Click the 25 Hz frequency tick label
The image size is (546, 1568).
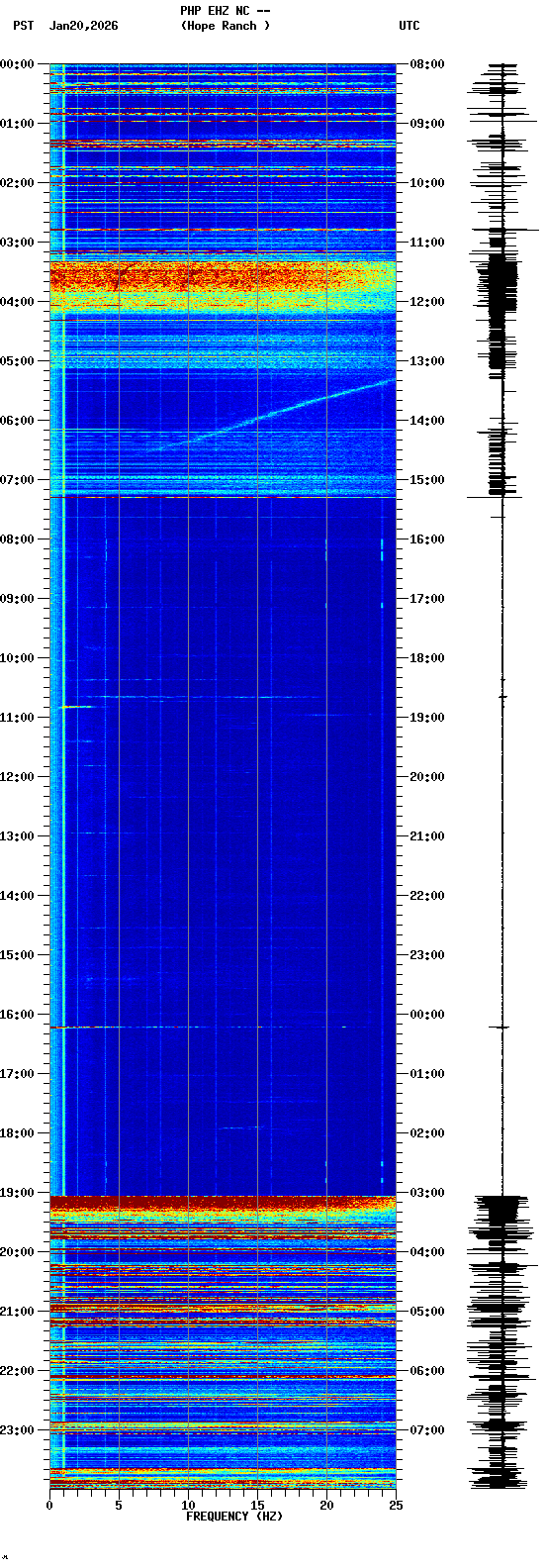tap(396, 1506)
